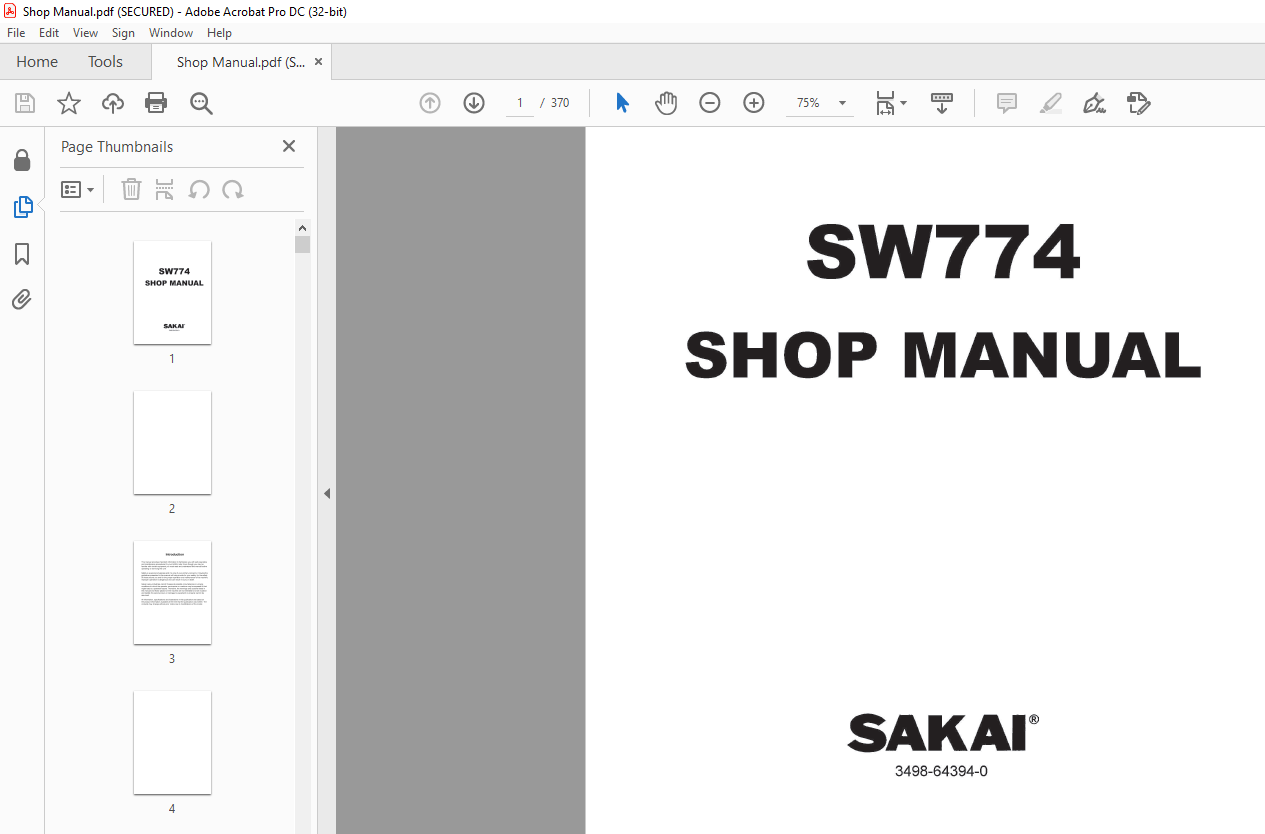Open the Fill & Sign pen tool
Screen dimensions: 1265x834
point(1094,103)
